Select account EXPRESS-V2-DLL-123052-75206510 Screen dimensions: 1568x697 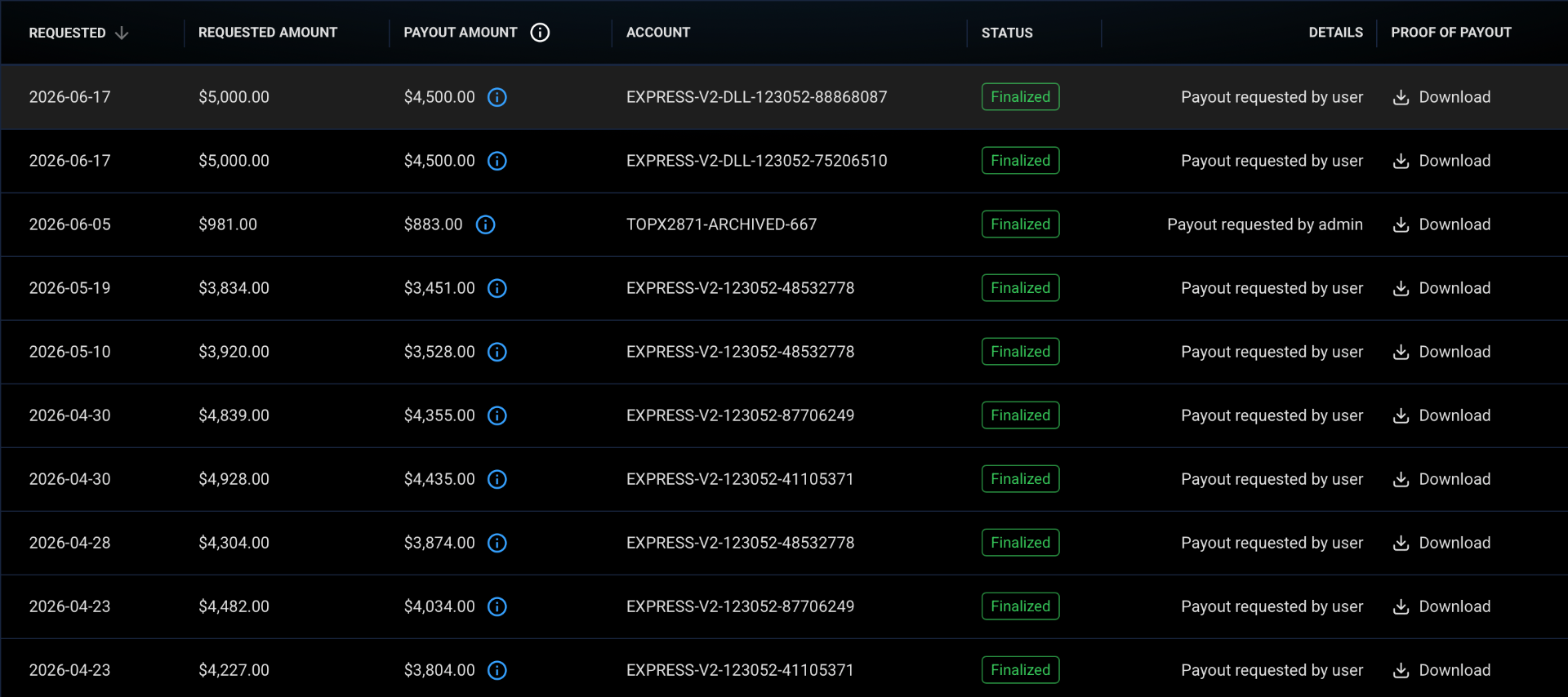(756, 161)
